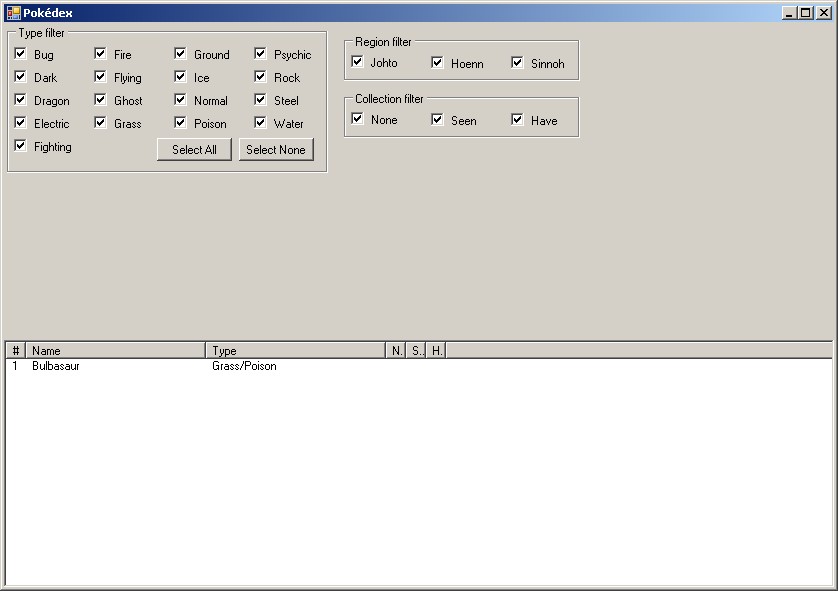Image resolution: width=838 pixels, height=591 pixels.
Task: Click the Grass/Poison type cell
Action: pyautogui.click(x=244, y=366)
